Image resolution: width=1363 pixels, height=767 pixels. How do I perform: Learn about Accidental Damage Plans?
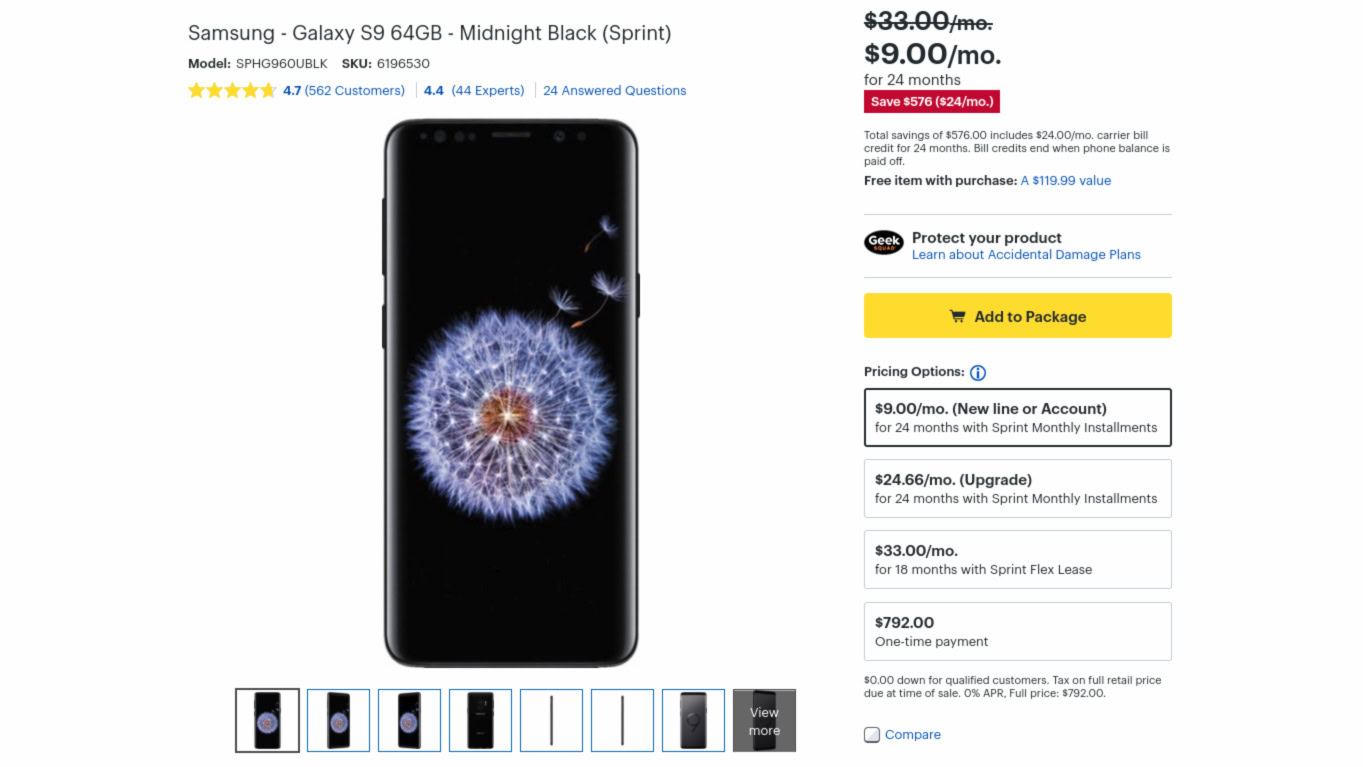(1026, 255)
